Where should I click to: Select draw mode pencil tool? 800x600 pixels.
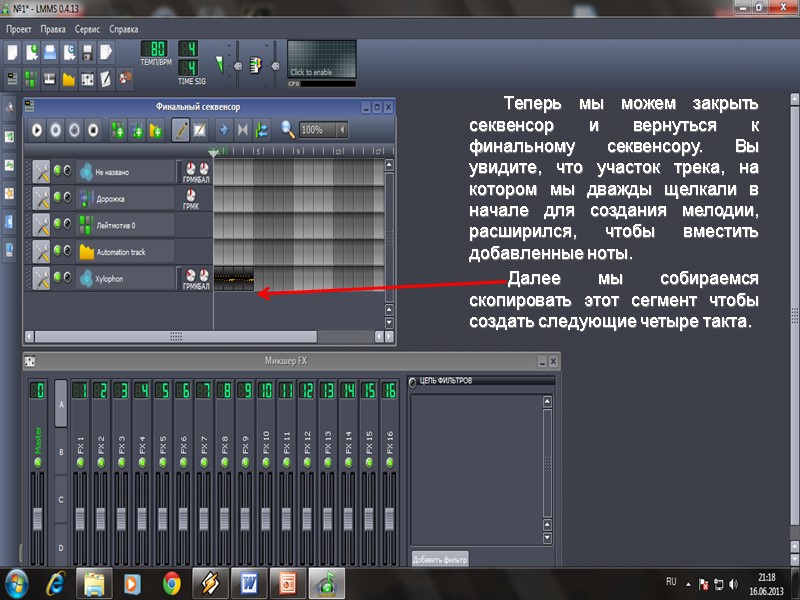point(180,130)
